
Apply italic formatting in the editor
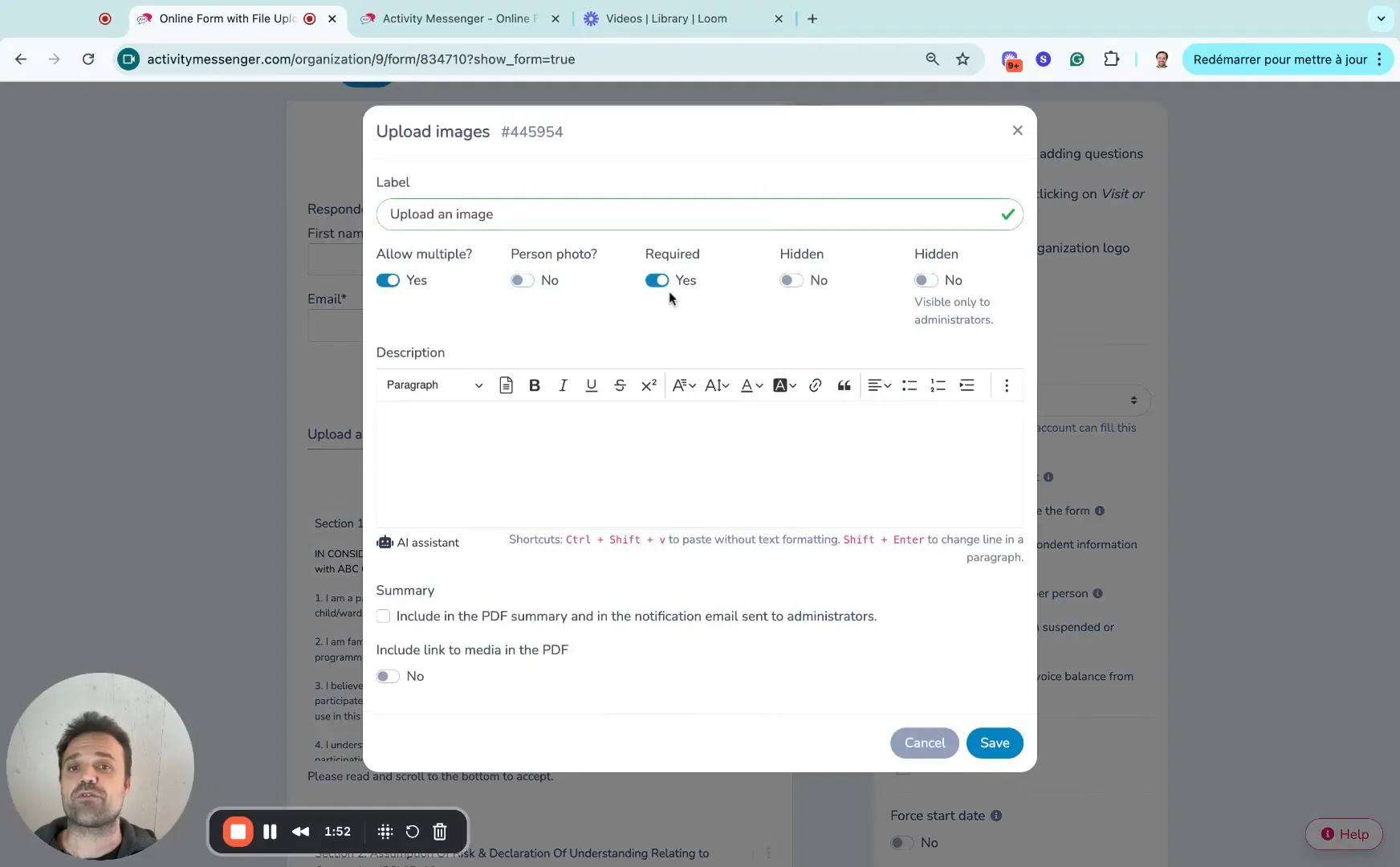point(563,385)
